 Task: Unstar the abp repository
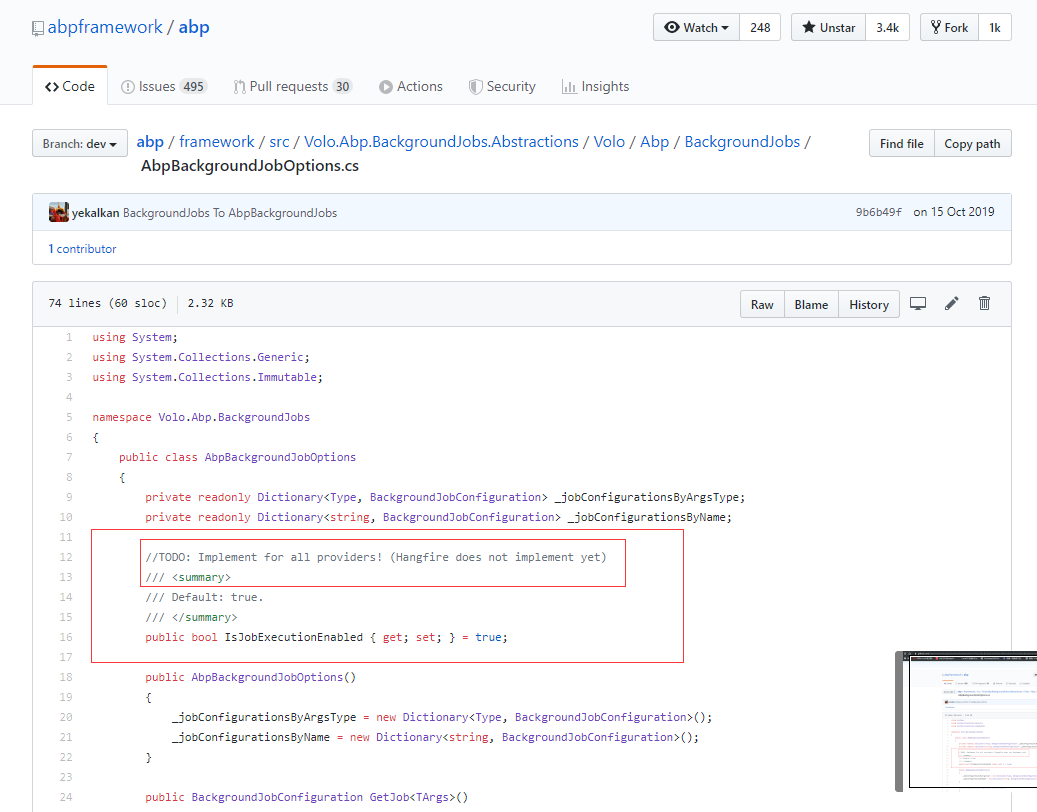827,27
